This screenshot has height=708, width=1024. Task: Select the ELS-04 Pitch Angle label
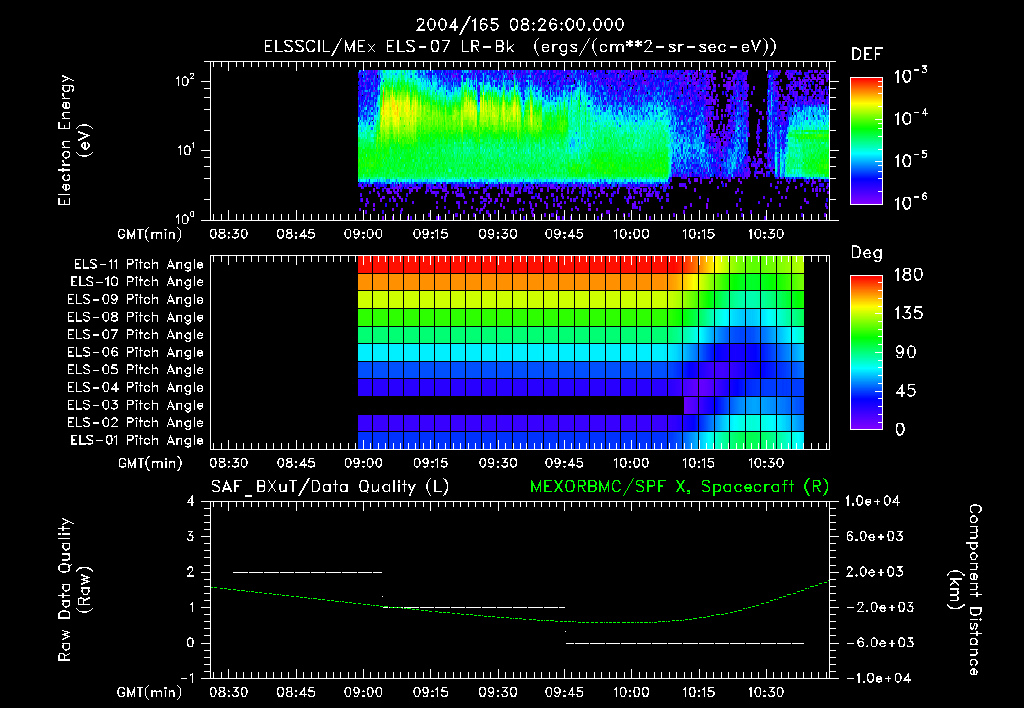136,387
